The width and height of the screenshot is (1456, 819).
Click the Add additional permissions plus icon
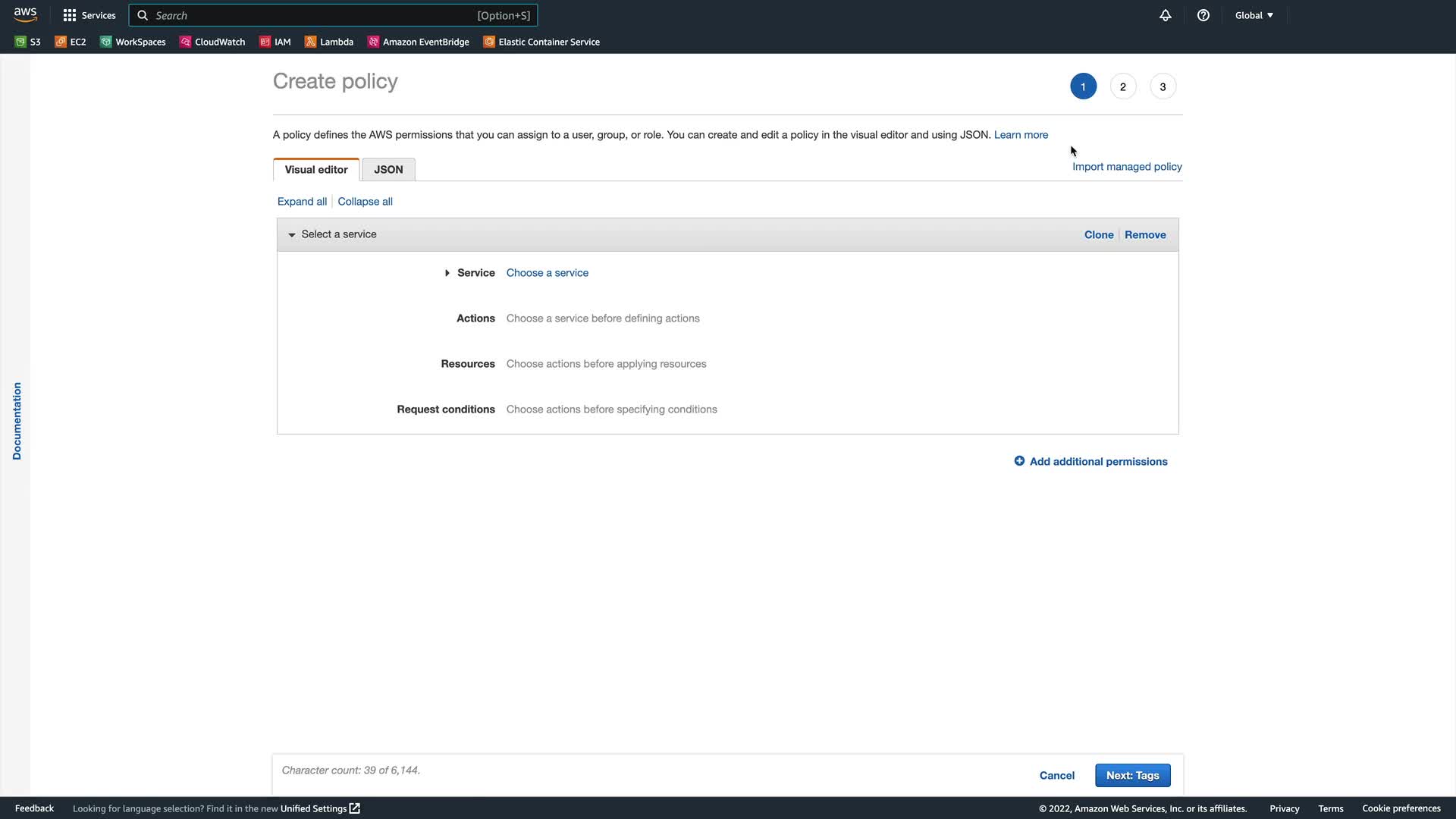click(1019, 461)
